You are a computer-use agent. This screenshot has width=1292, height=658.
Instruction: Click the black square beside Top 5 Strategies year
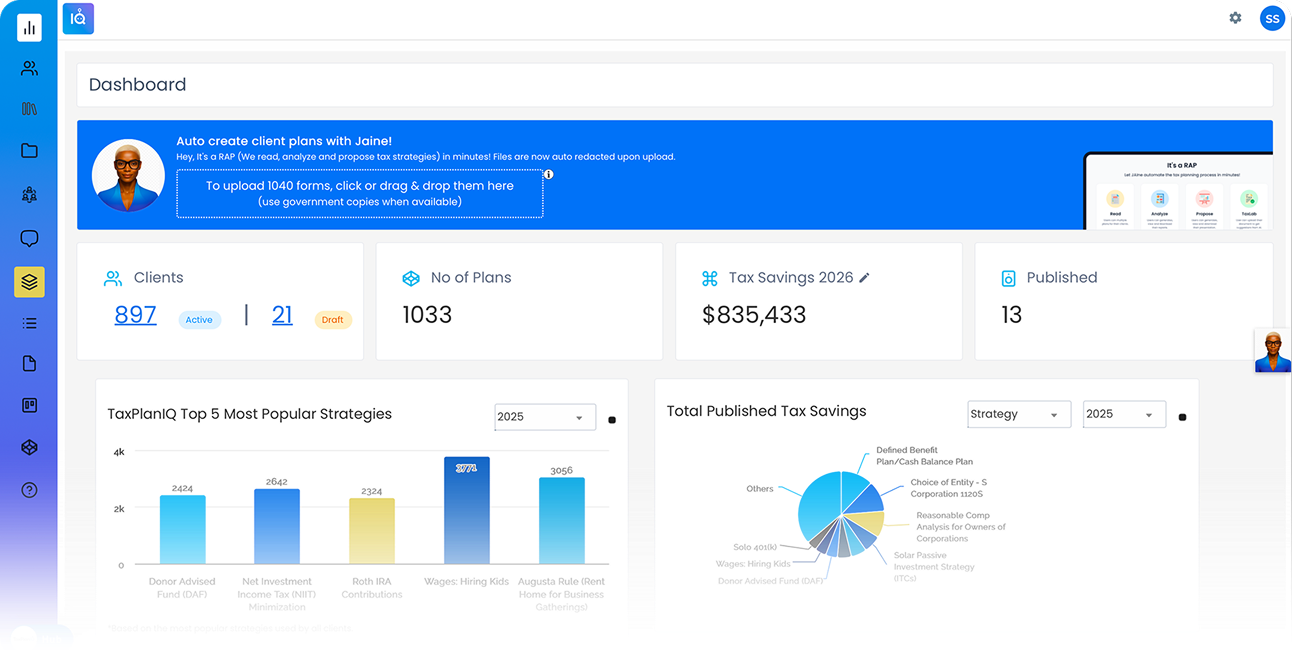click(x=612, y=420)
